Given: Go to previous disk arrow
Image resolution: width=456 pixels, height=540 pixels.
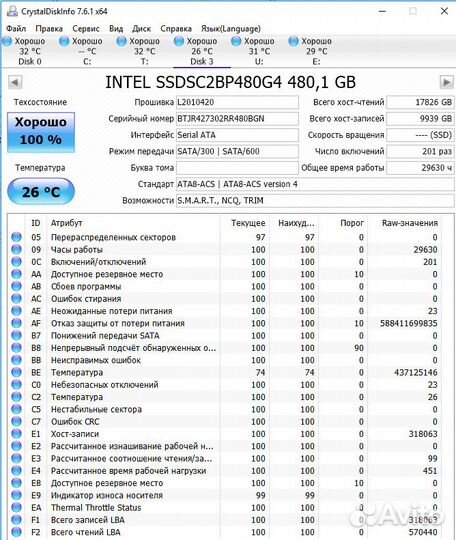Looking at the screenshot, I should point(15,82).
